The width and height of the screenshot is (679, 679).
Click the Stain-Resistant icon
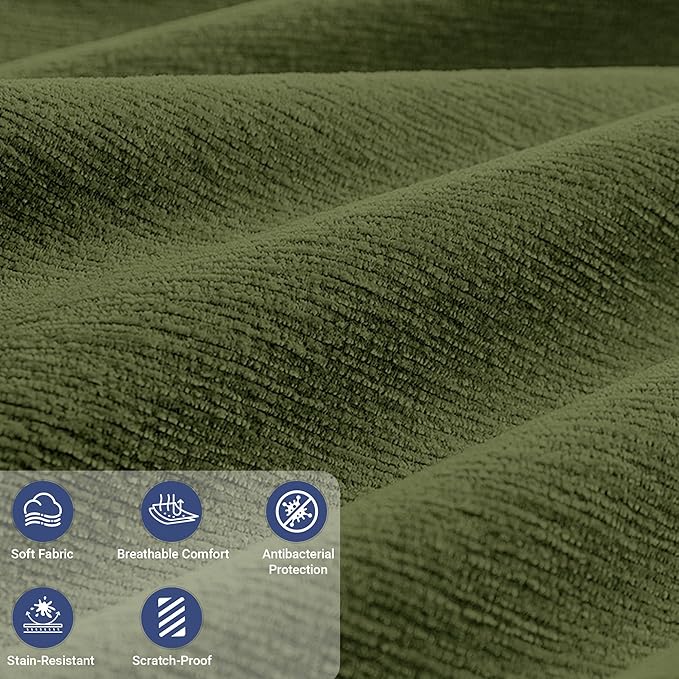click(42, 618)
